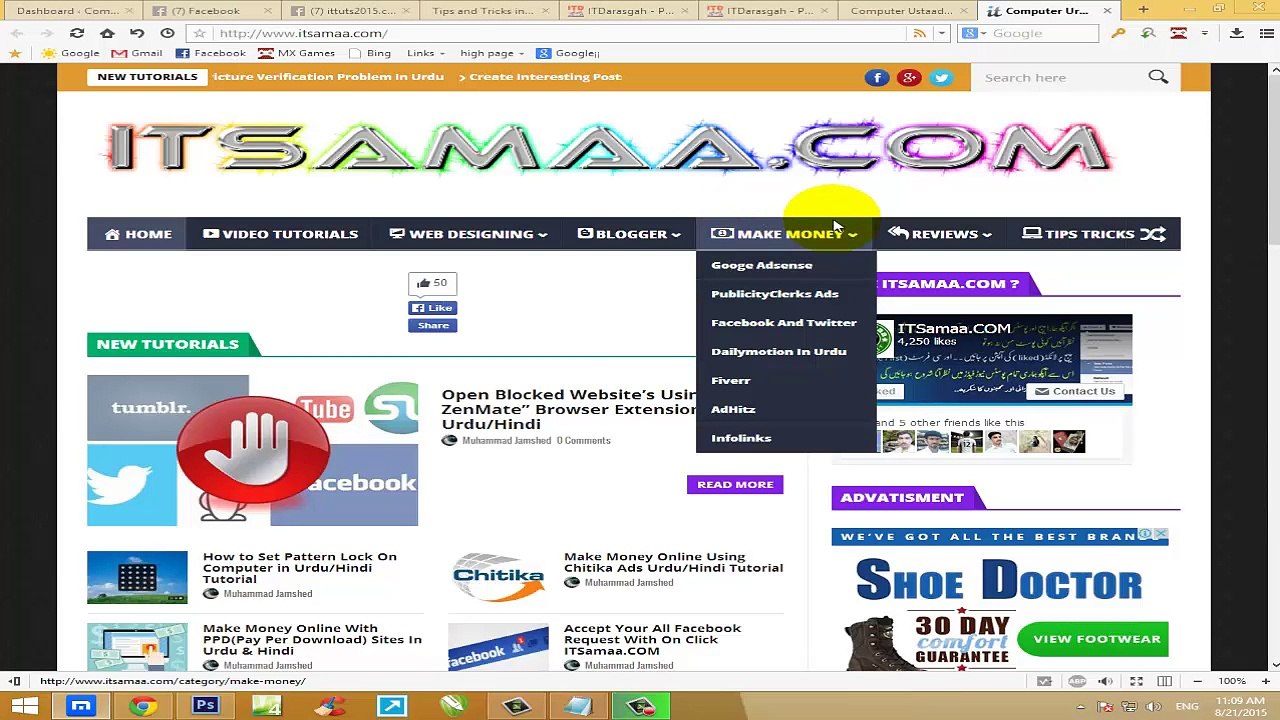Open the downloads arrow icon
The image size is (1280, 720).
click(1237, 33)
